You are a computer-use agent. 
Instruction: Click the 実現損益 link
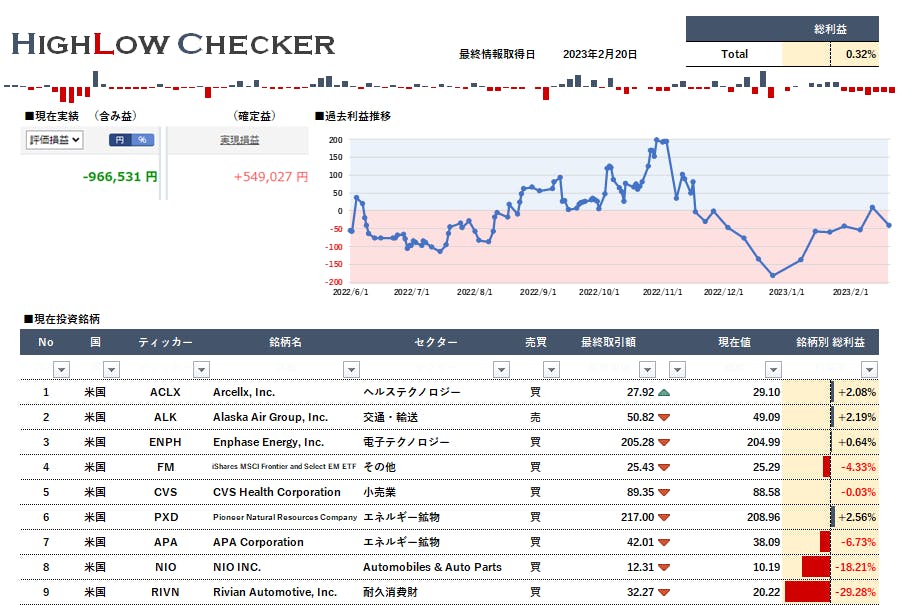(x=239, y=140)
